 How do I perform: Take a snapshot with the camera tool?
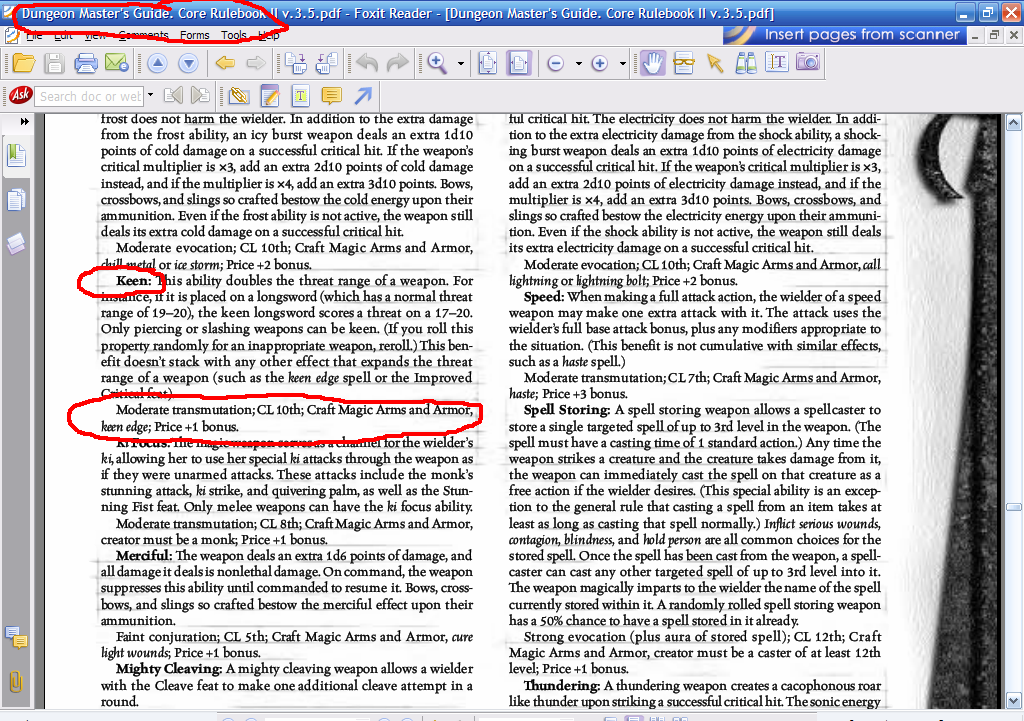808,63
